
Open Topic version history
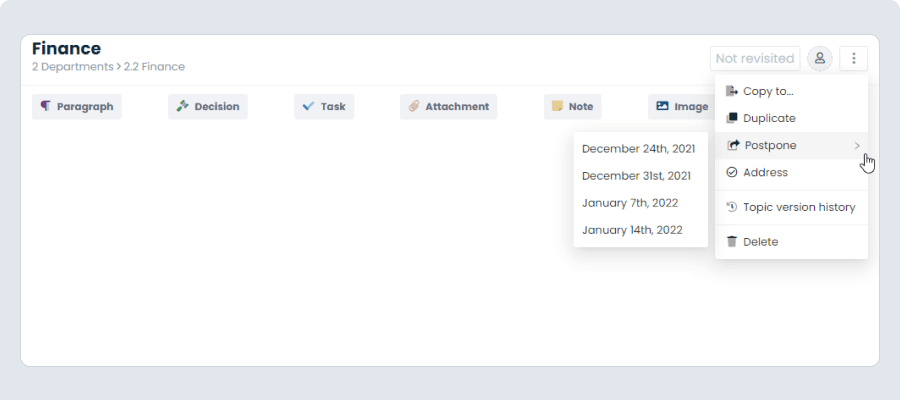pyautogui.click(x=799, y=207)
